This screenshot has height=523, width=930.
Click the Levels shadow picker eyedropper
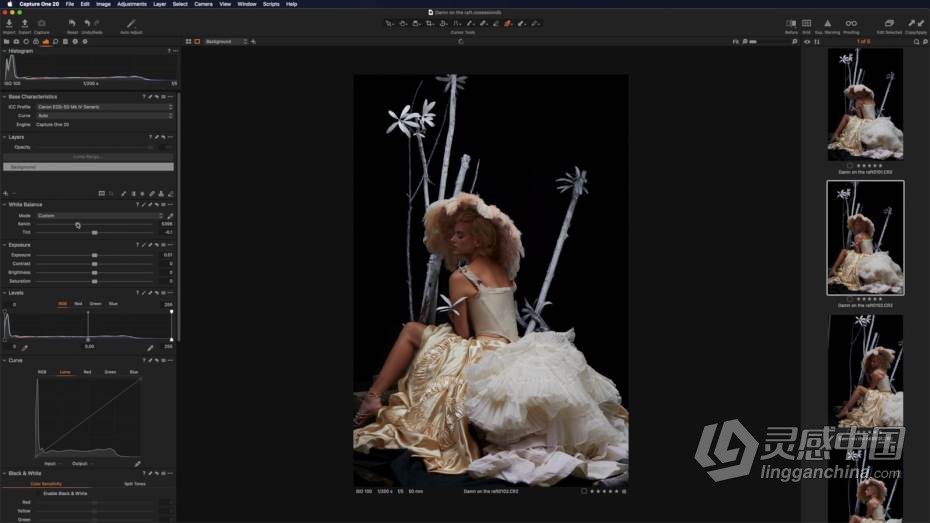[24, 348]
